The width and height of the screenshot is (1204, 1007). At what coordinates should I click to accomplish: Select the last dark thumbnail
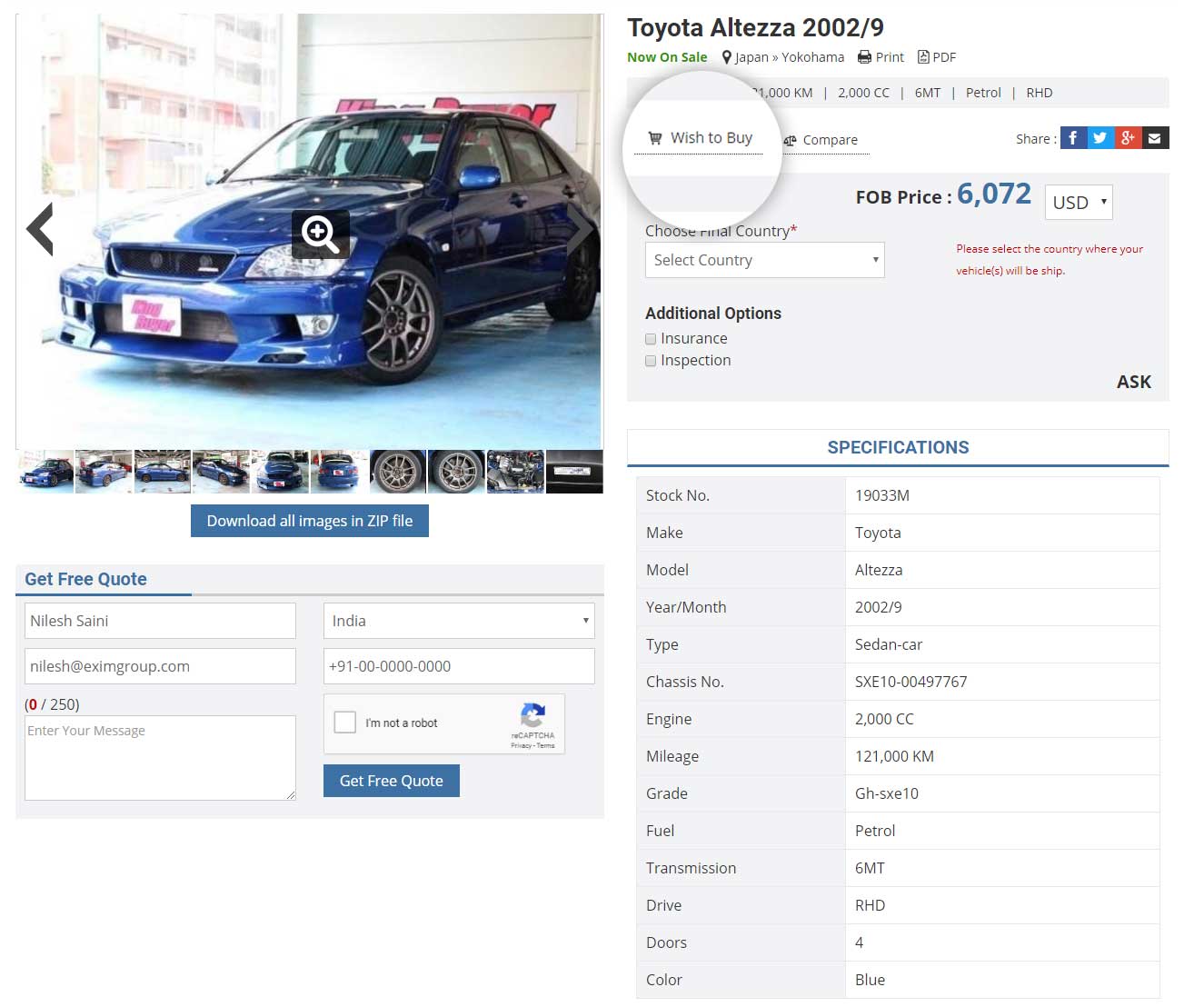(574, 472)
